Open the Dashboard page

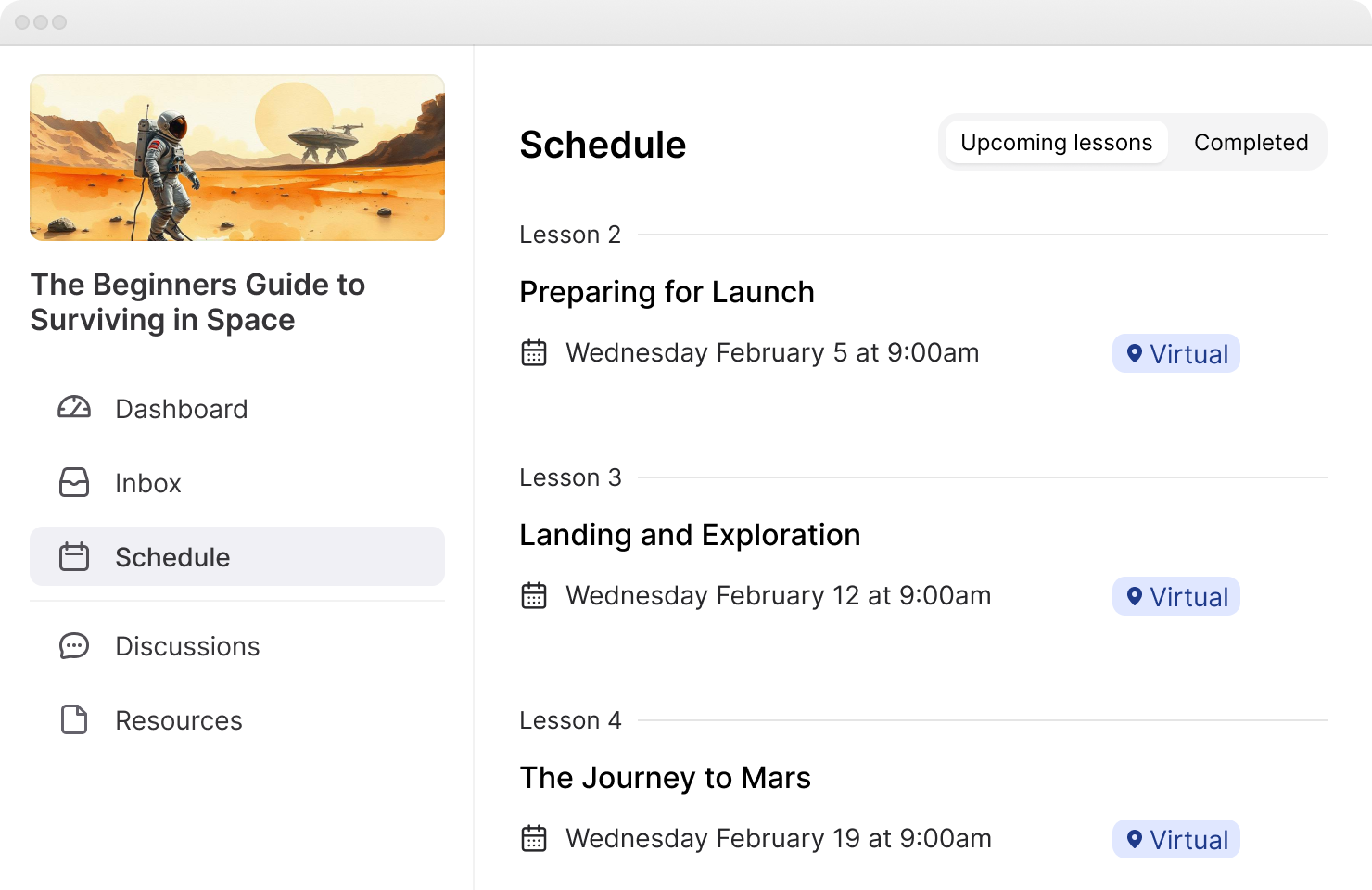pos(182,409)
